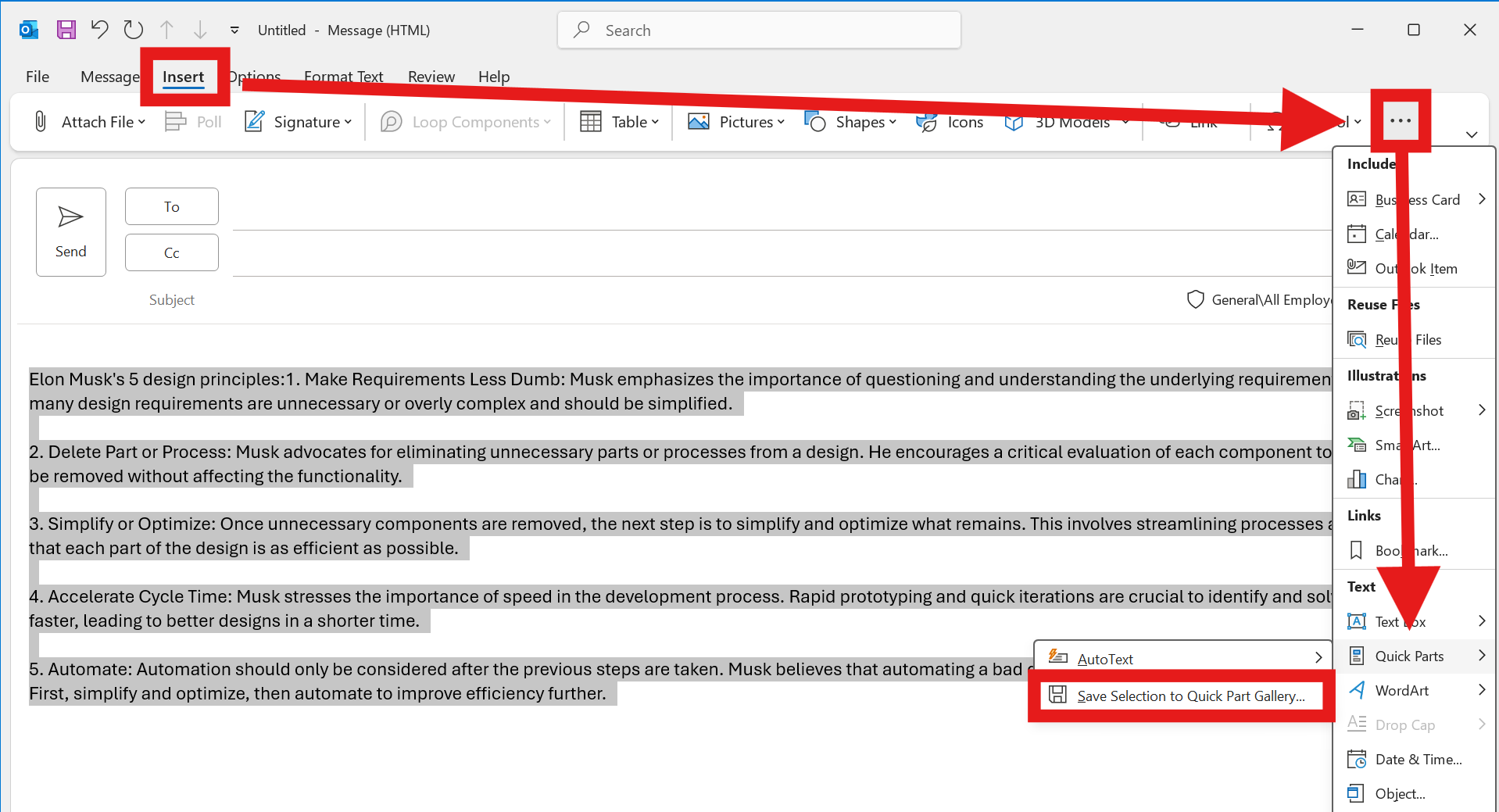Screen dimensions: 1499x812
Task: Select Reuse Files menu item
Action: pyautogui.click(x=1415, y=339)
